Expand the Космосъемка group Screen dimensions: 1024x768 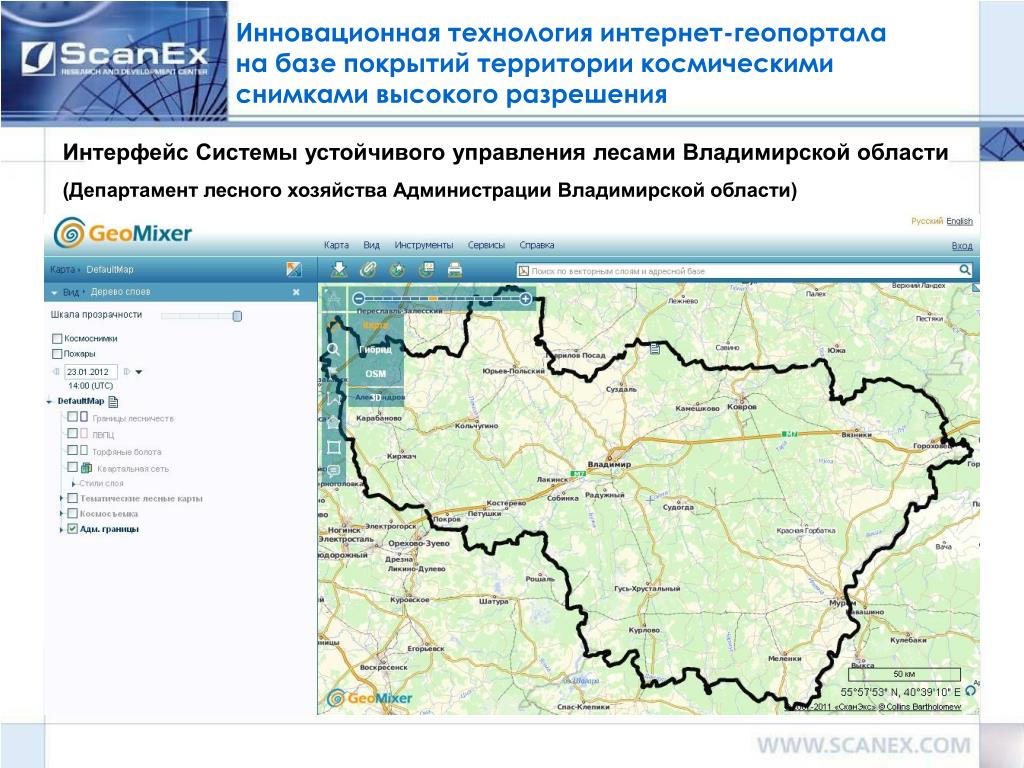[x=61, y=514]
